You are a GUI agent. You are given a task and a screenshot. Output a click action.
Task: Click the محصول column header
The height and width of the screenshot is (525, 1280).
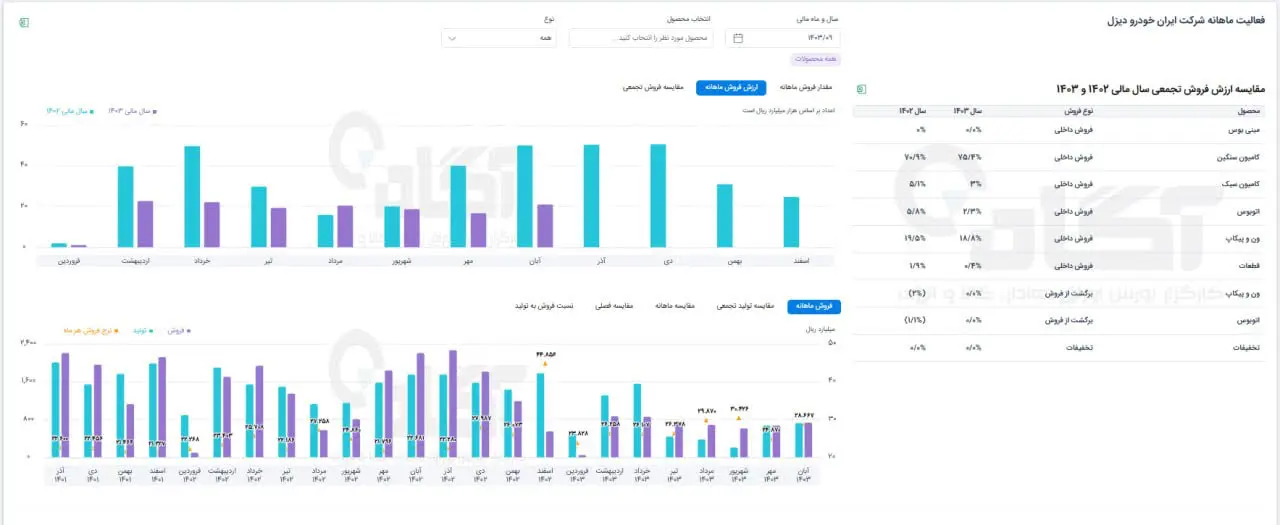1250,111
